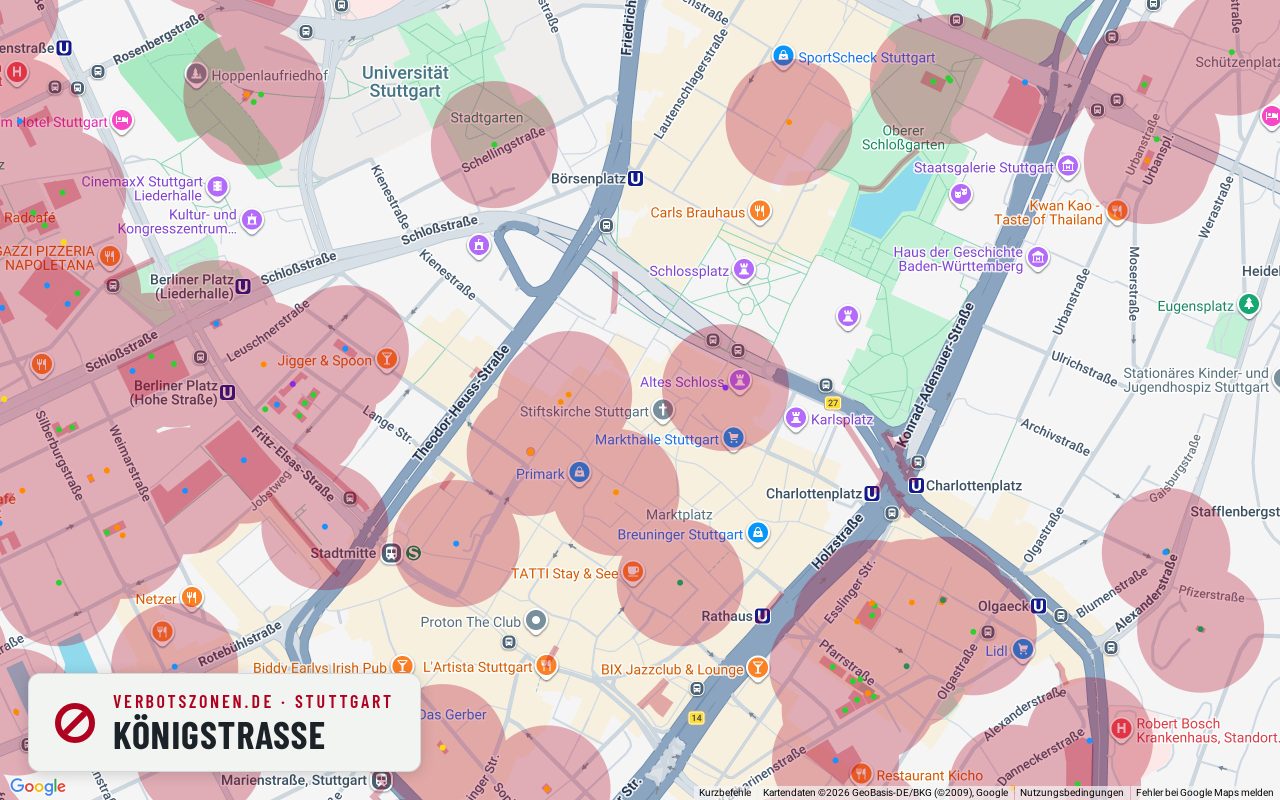Click the Google logo link

pos(37,787)
